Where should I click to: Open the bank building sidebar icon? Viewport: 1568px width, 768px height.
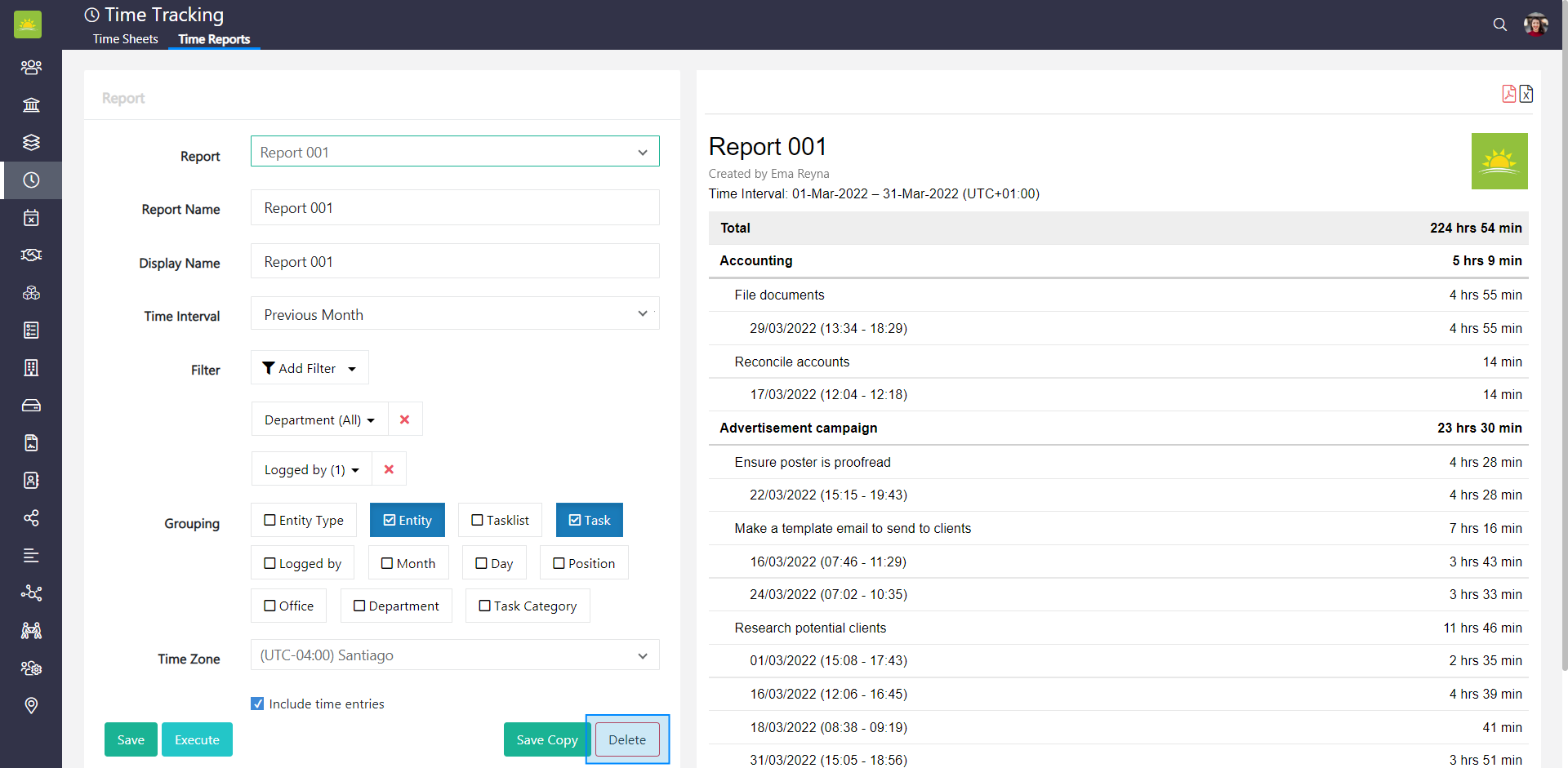[31, 104]
